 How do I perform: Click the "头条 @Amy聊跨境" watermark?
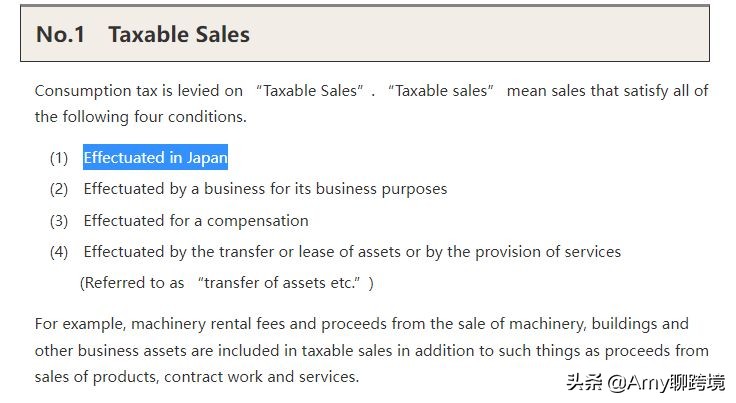(x=646, y=382)
